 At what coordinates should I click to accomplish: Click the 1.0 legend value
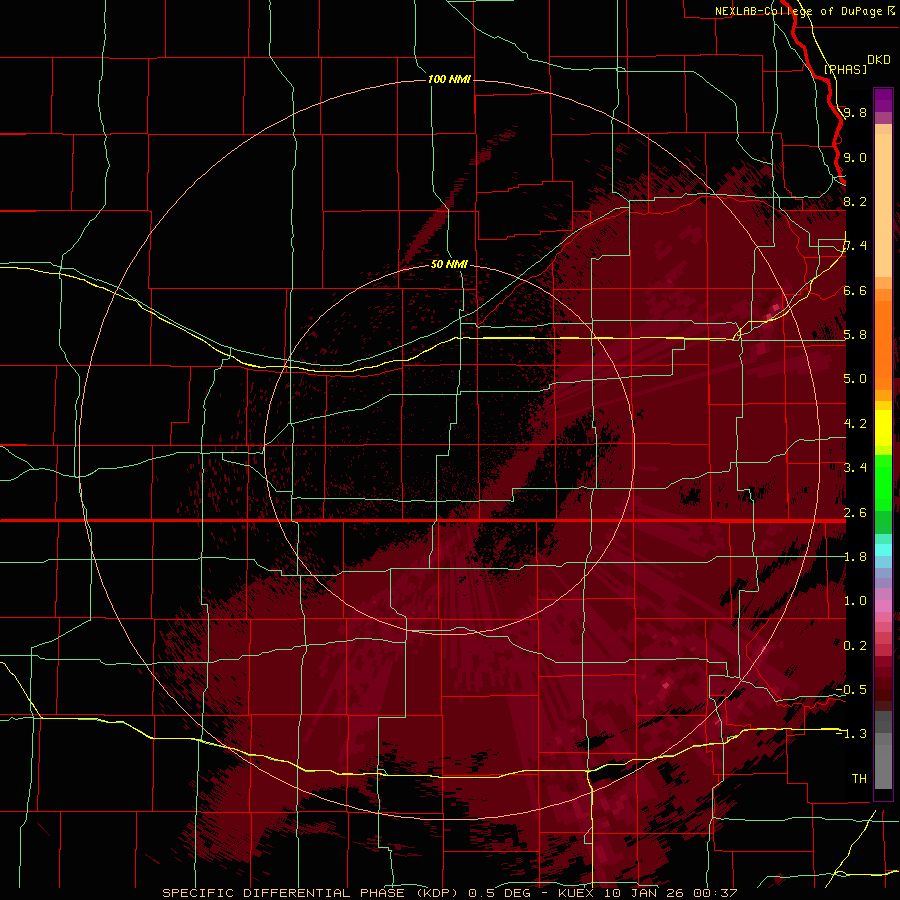coord(855,601)
